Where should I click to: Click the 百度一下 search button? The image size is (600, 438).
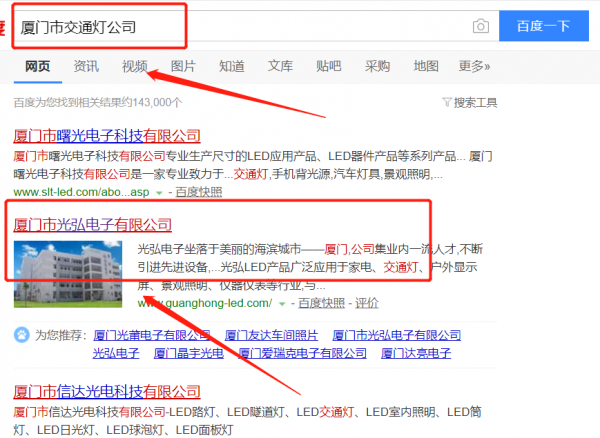(543, 27)
